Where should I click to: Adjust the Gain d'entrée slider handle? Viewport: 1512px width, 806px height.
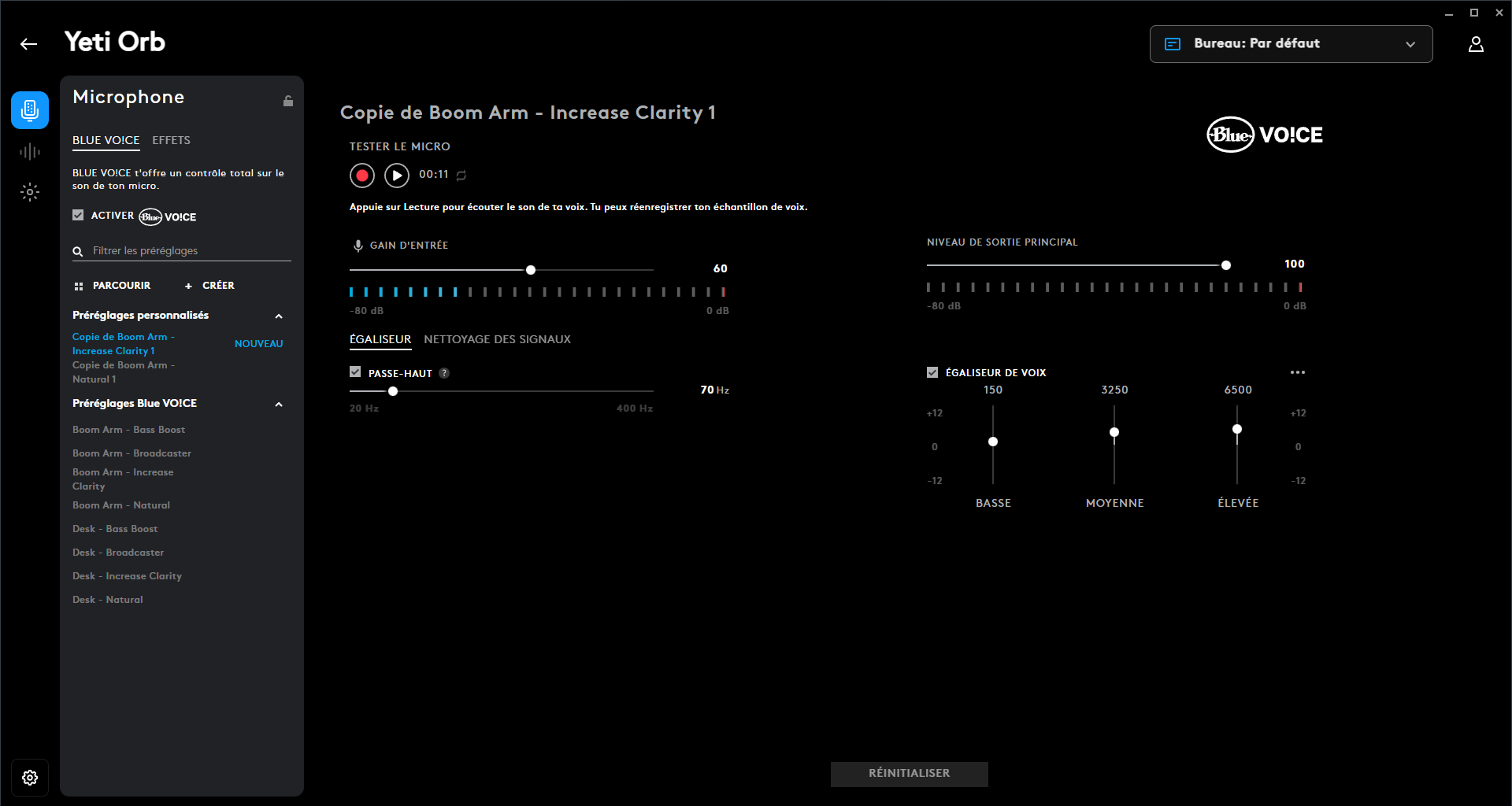[531, 270]
